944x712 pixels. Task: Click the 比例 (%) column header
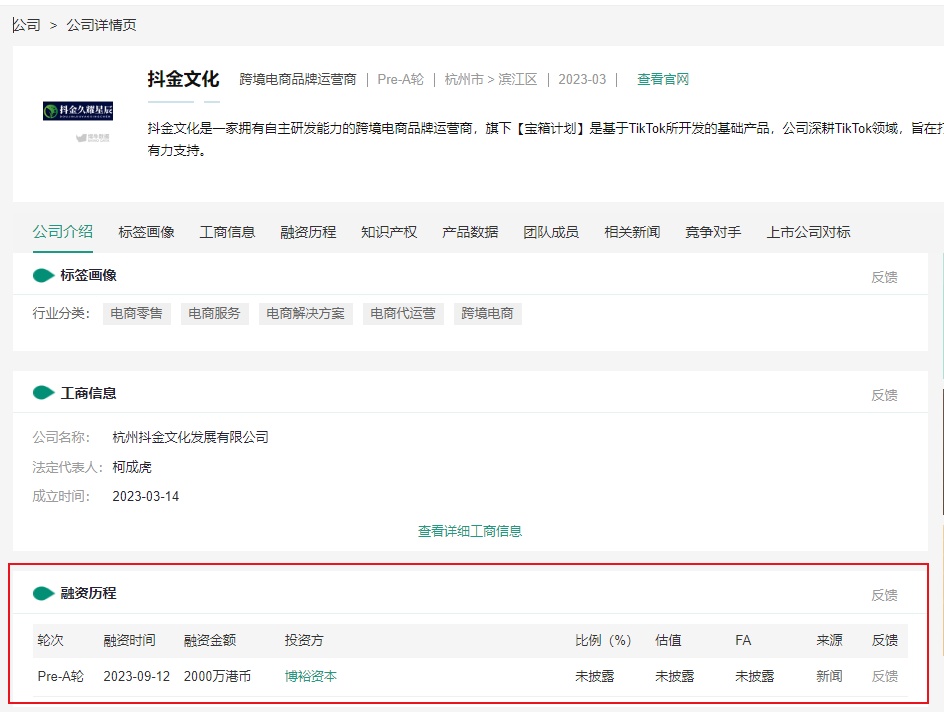pos(603,640)
